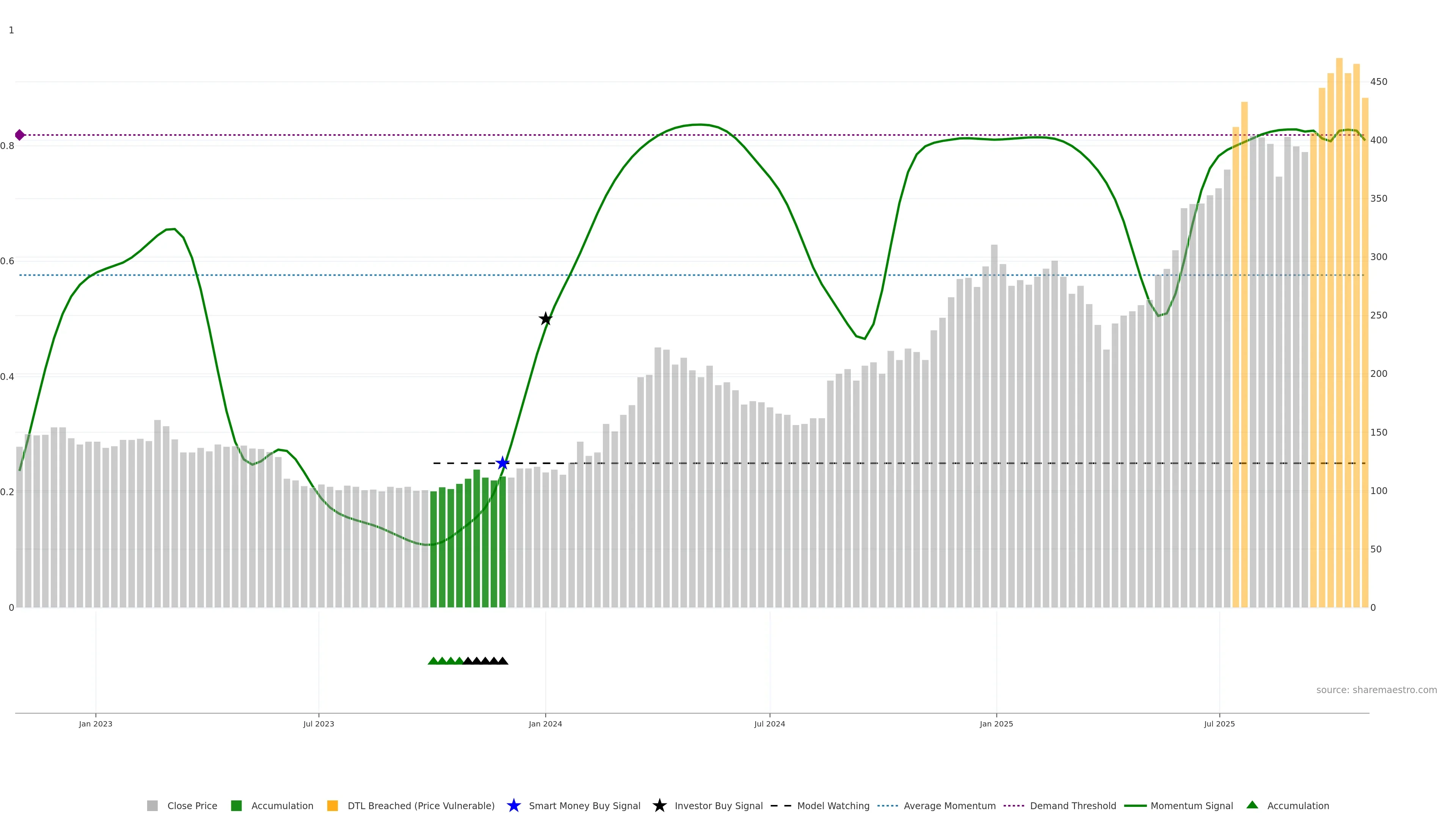Toggle Demand Threshold legend entry
The height and width of the screenshot is (819, 1456).
click(x=1072, y=806)
